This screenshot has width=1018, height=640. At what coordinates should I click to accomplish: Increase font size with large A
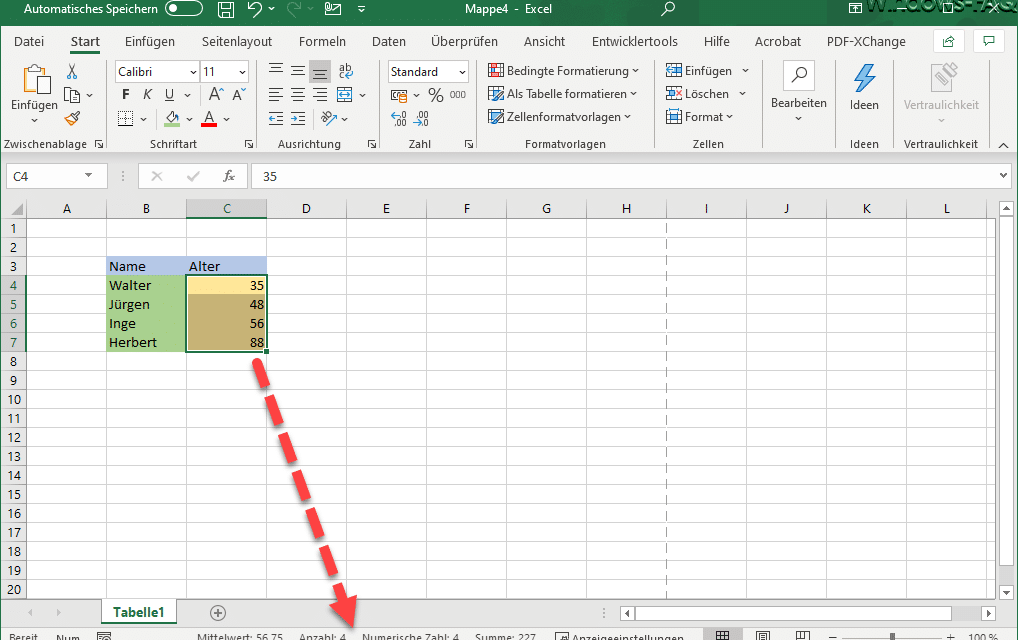[216, 95]
